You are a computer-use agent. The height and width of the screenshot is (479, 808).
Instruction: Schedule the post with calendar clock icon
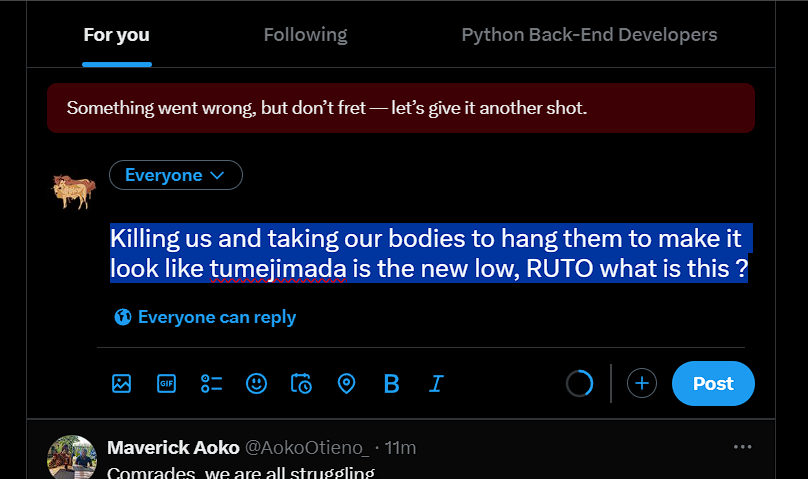(301, 384)
